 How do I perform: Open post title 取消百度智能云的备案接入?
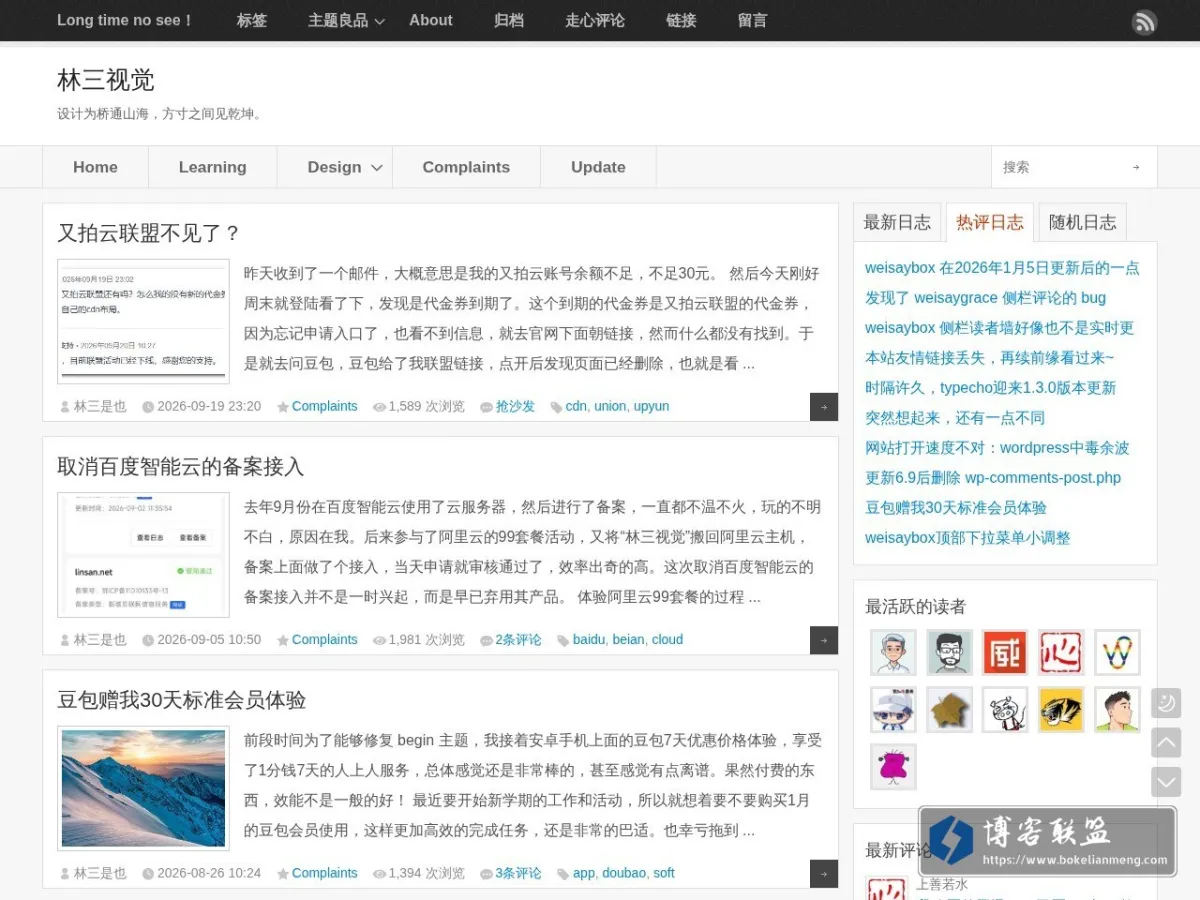181,466
